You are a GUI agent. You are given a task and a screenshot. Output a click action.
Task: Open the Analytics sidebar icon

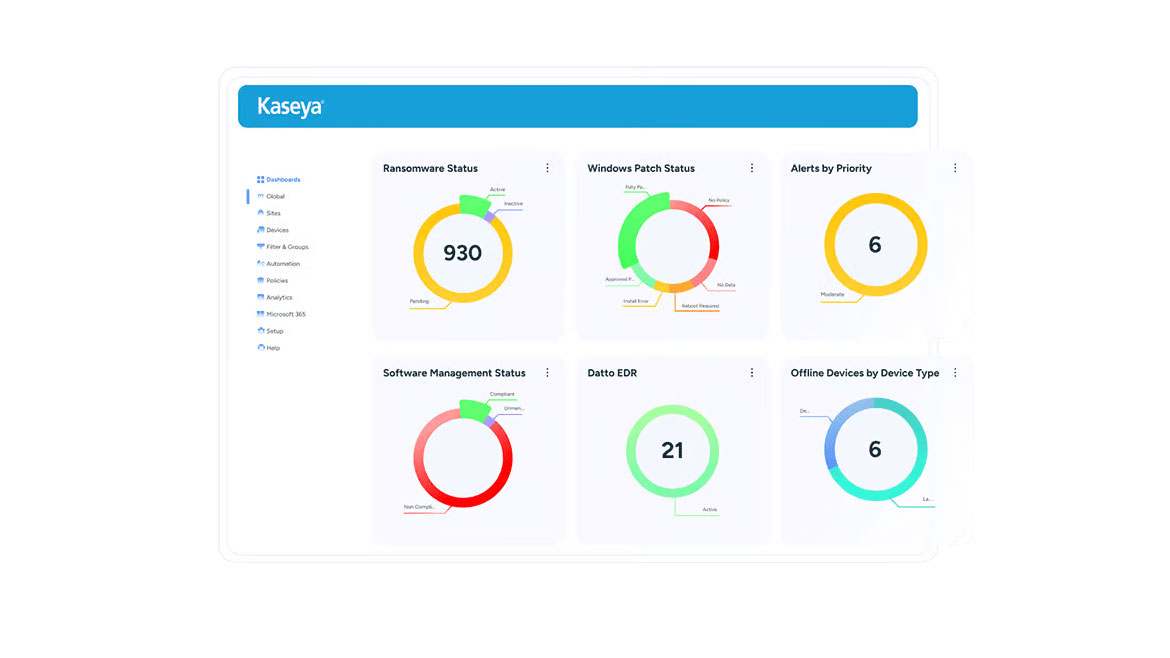[260, 297]
